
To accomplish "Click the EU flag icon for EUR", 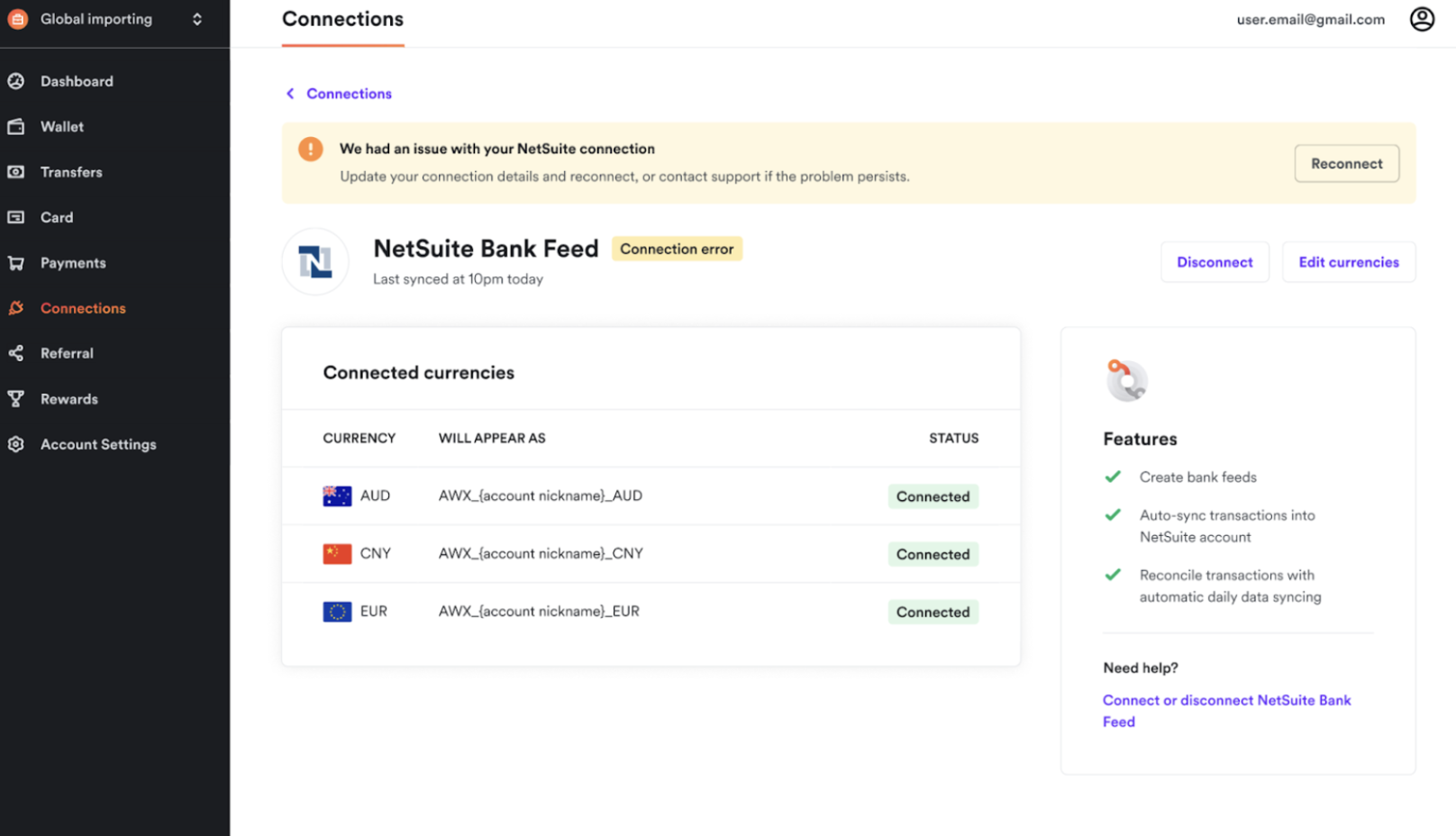I will point(337,612).
